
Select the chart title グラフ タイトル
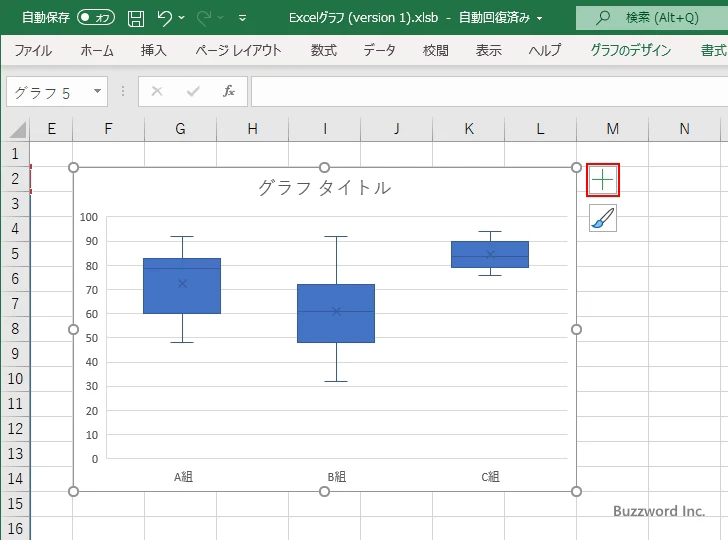325,188
